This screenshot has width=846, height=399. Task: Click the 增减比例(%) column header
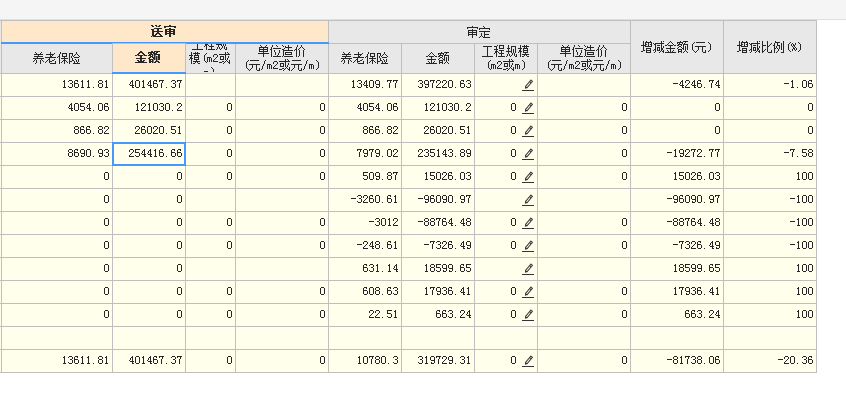pyautogui.click(x=769, y=47)
